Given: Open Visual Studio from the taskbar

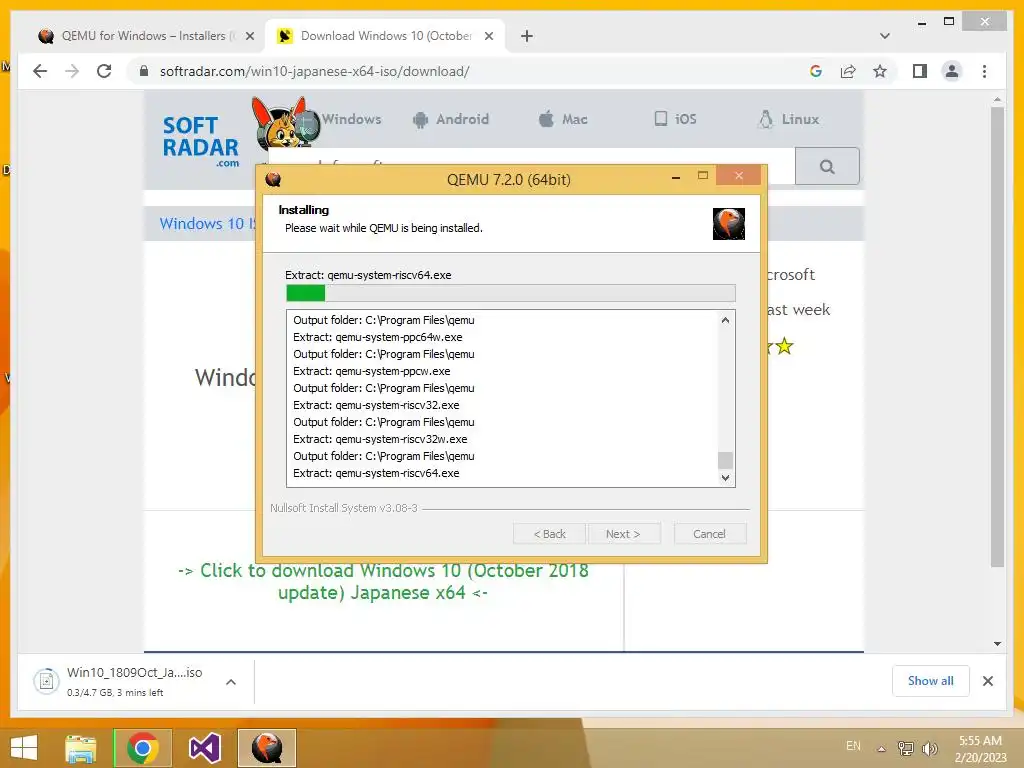Looking at the screenshot, I should point(204,748).
